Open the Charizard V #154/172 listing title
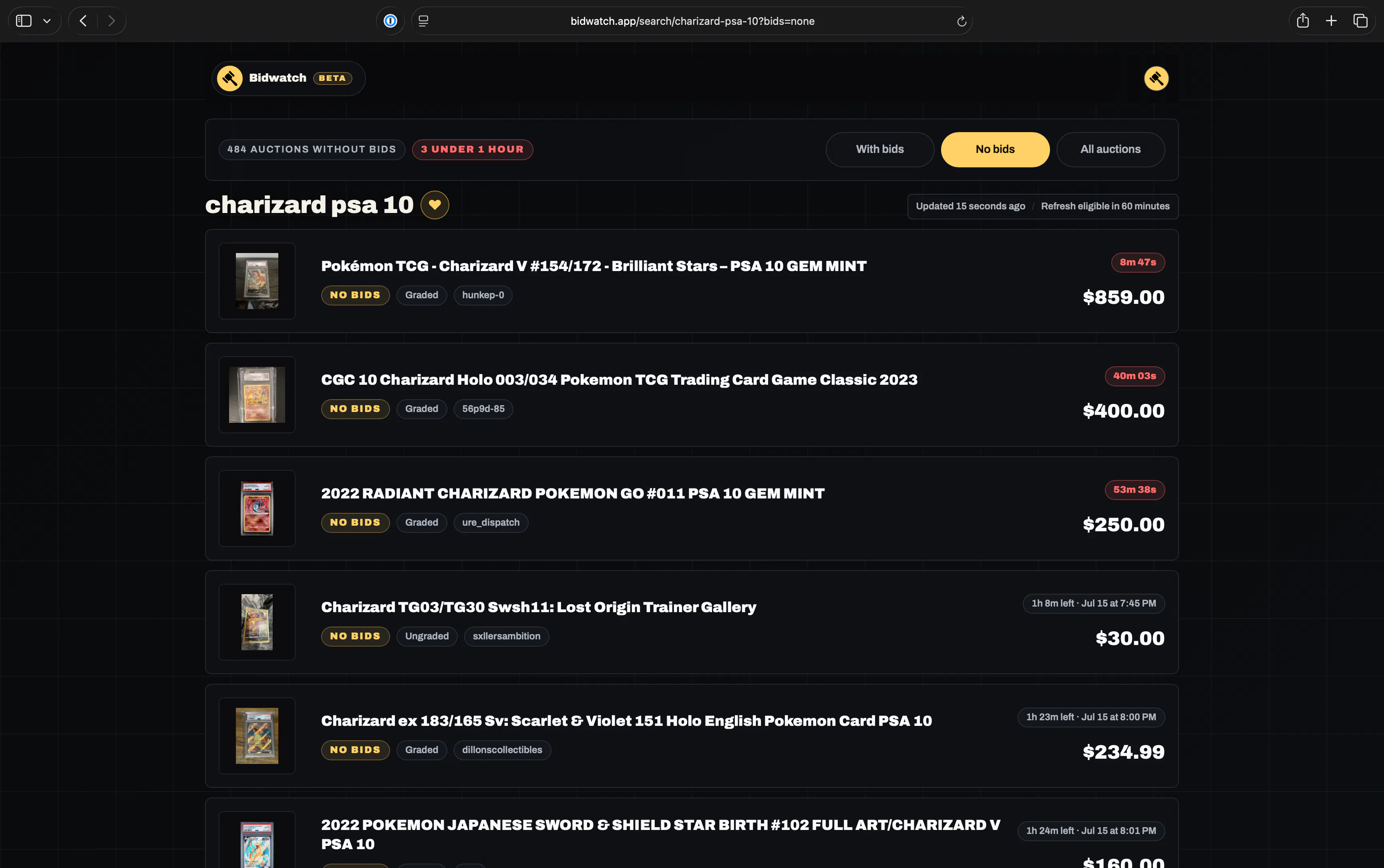 [x=593, y=266]
